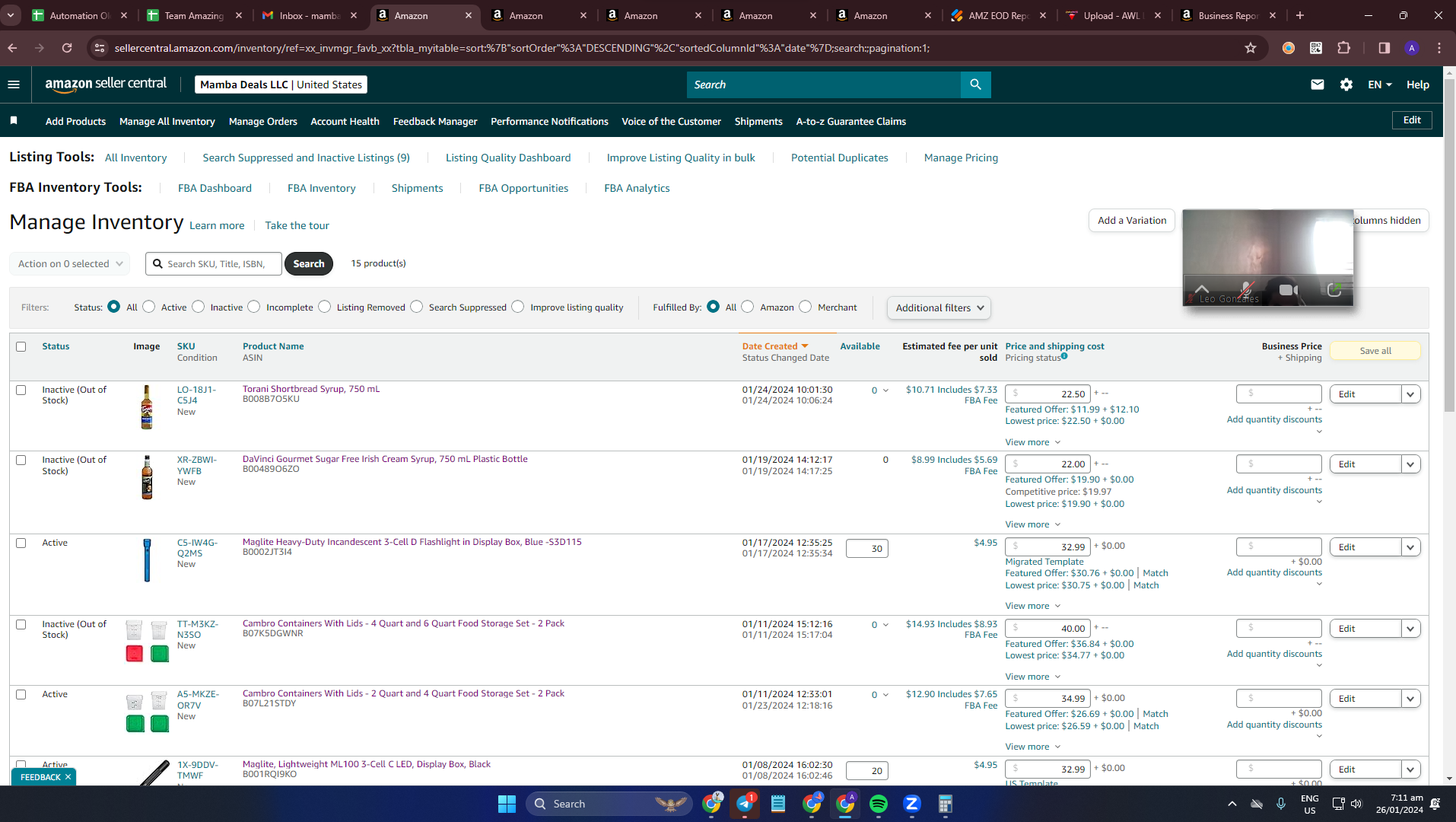Open Spotify from the taskbar
The height and width of the screenshot is (822, 1456).
(x=878, y=804)
